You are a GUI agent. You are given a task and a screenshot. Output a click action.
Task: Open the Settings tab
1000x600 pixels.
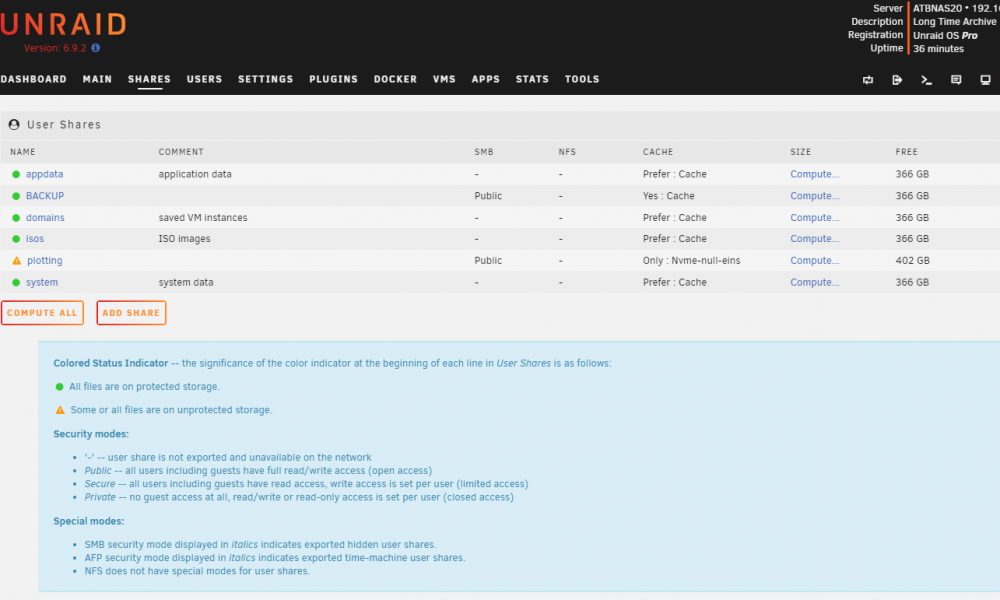pyautogui.click(x=265, y=79)
